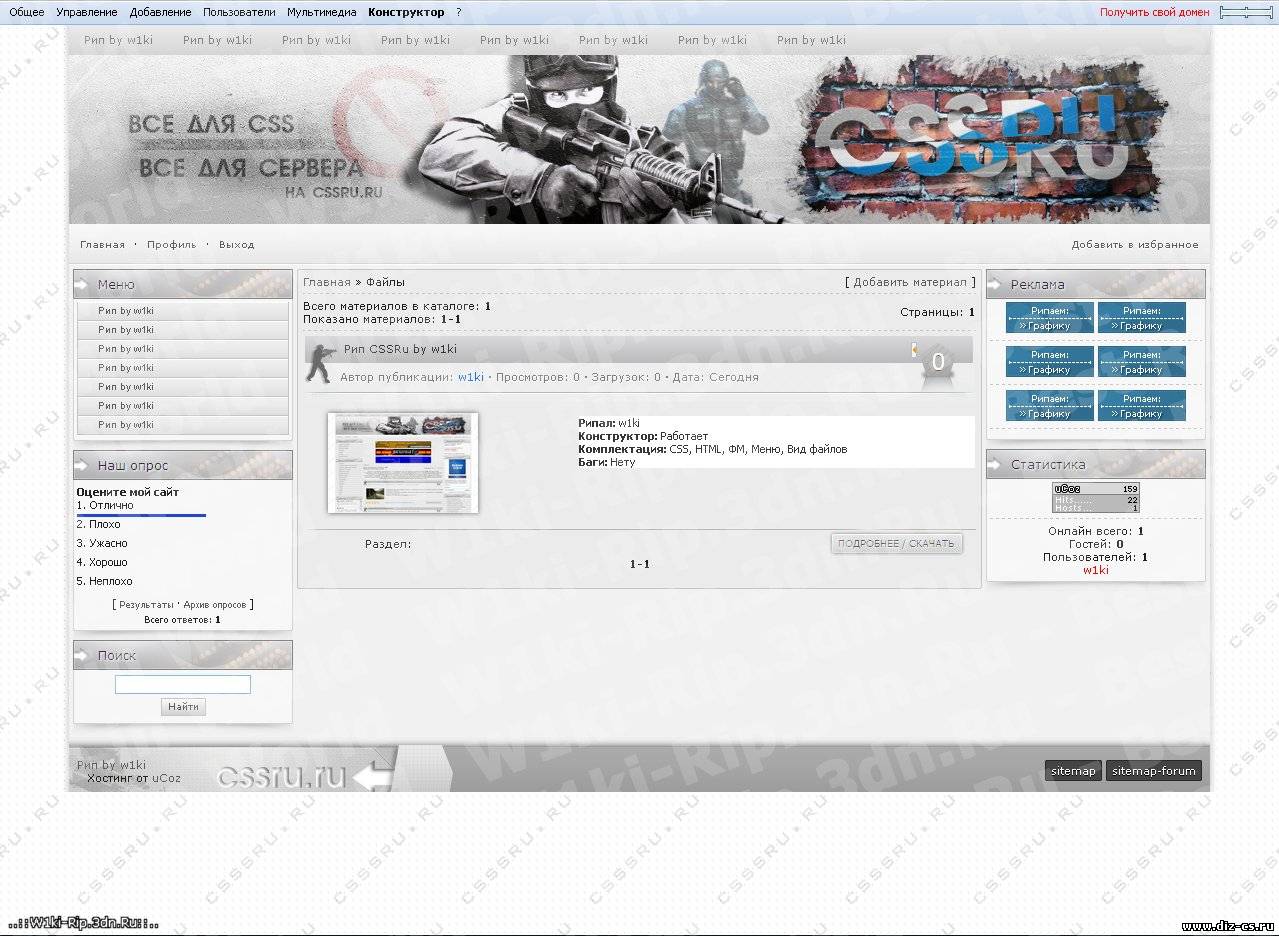Click the uCoz hits counter badge
The width and height of the screenshot is (1279, 936).
[1096, 498]
